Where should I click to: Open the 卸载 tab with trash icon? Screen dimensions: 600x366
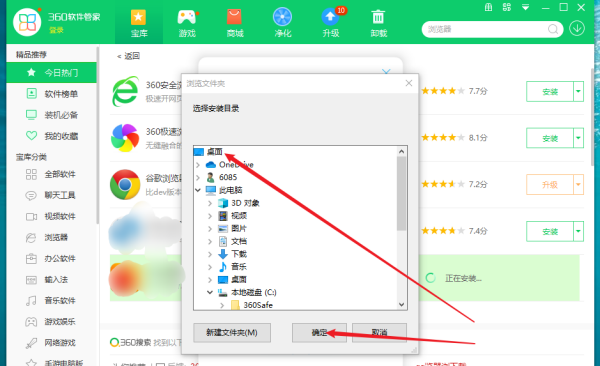point(378,23)
